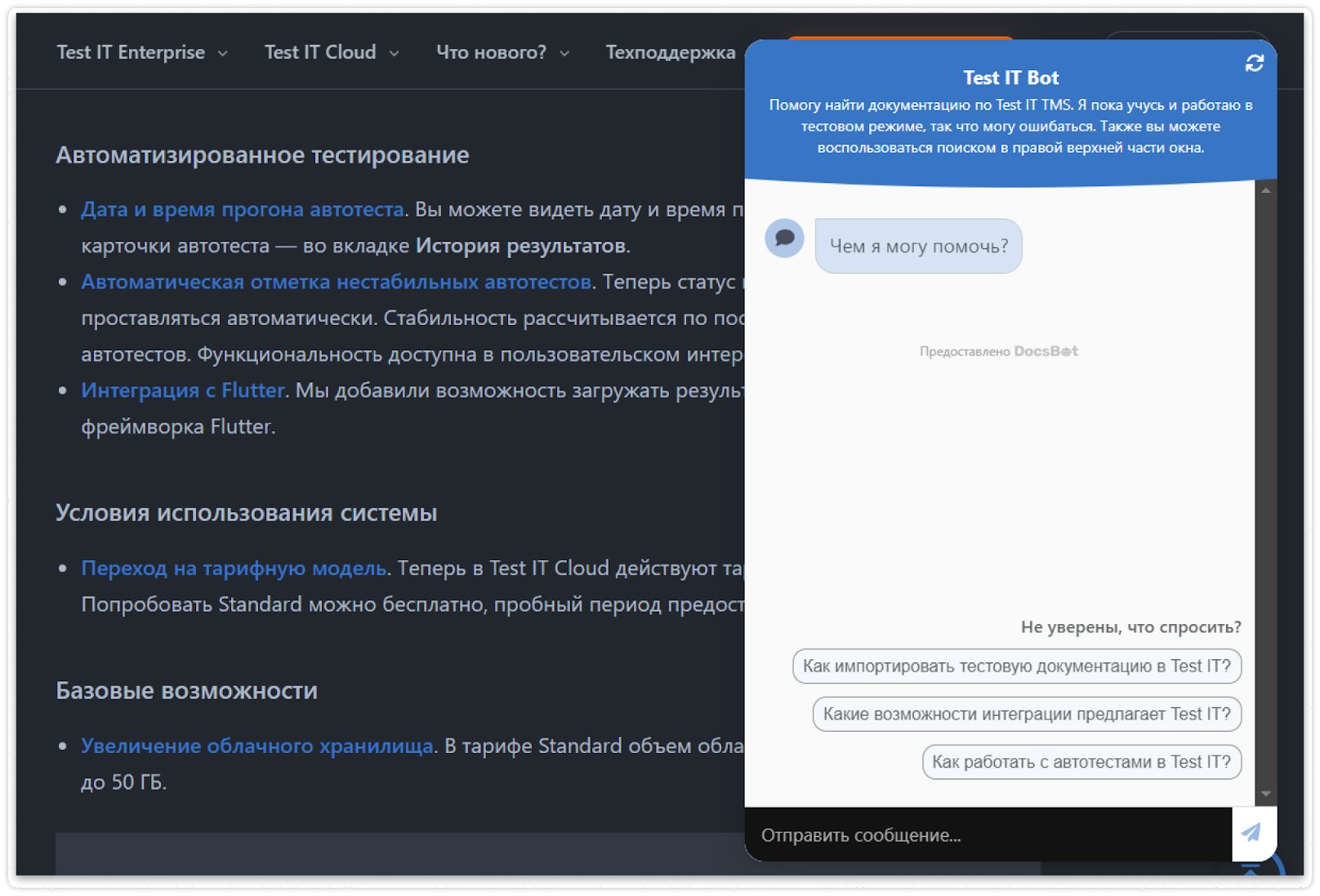Screen dimensions: 1320x896
Task: Open the DocsBot provider link
Action: click(1046, 351)
